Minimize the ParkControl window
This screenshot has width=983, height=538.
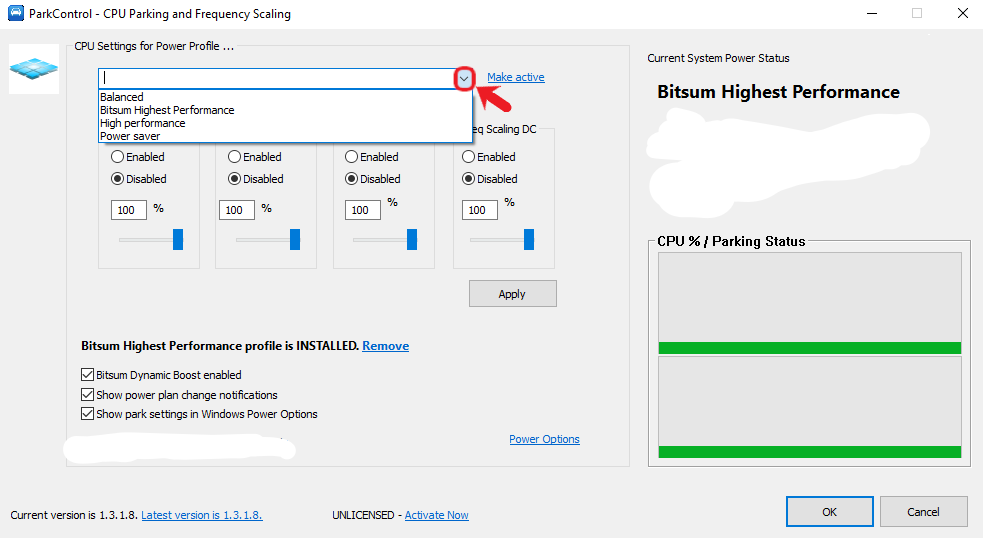[871, 13]
